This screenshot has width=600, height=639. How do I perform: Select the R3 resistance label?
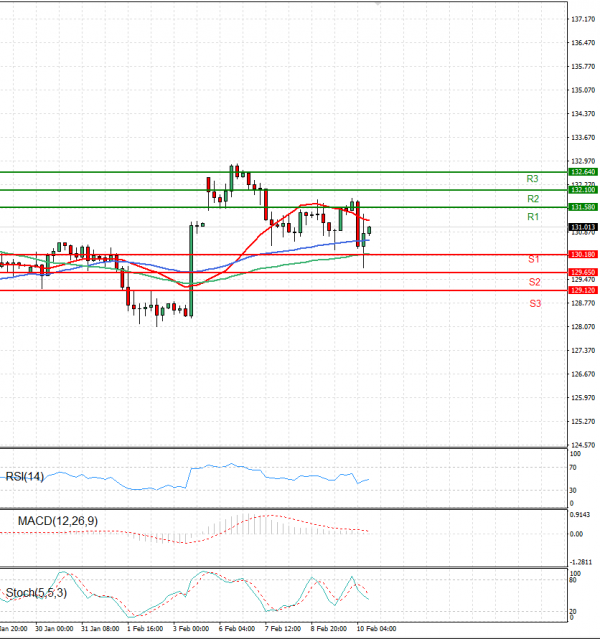tap(532, 179)
